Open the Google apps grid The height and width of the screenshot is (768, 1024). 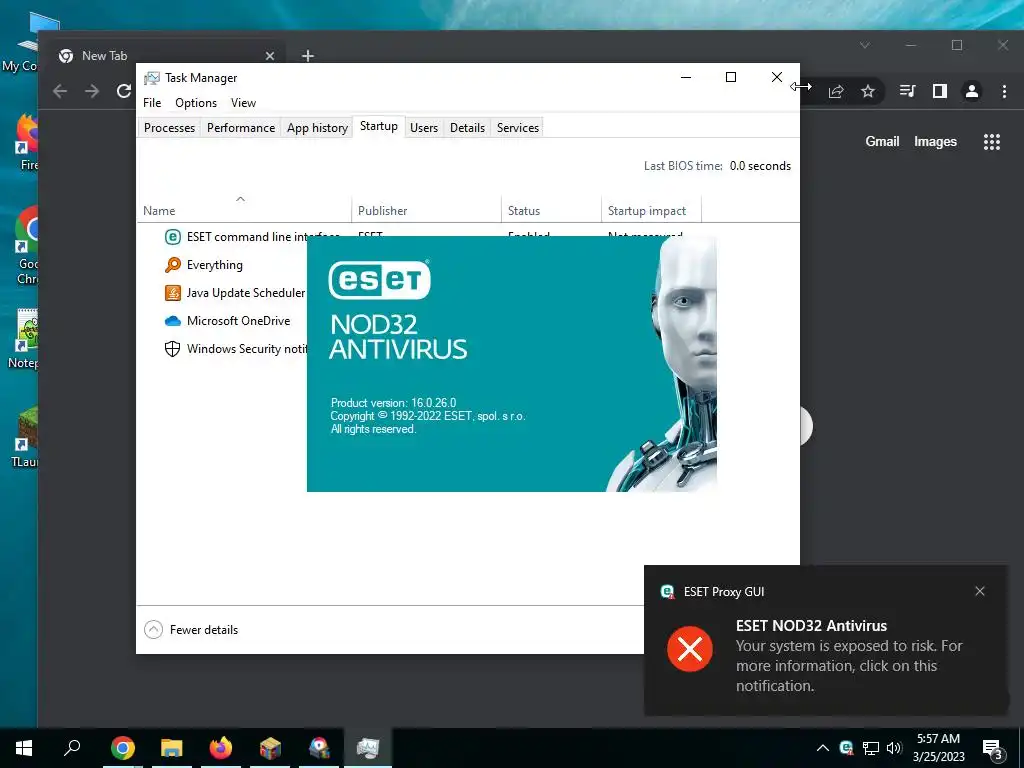(992, 142)
